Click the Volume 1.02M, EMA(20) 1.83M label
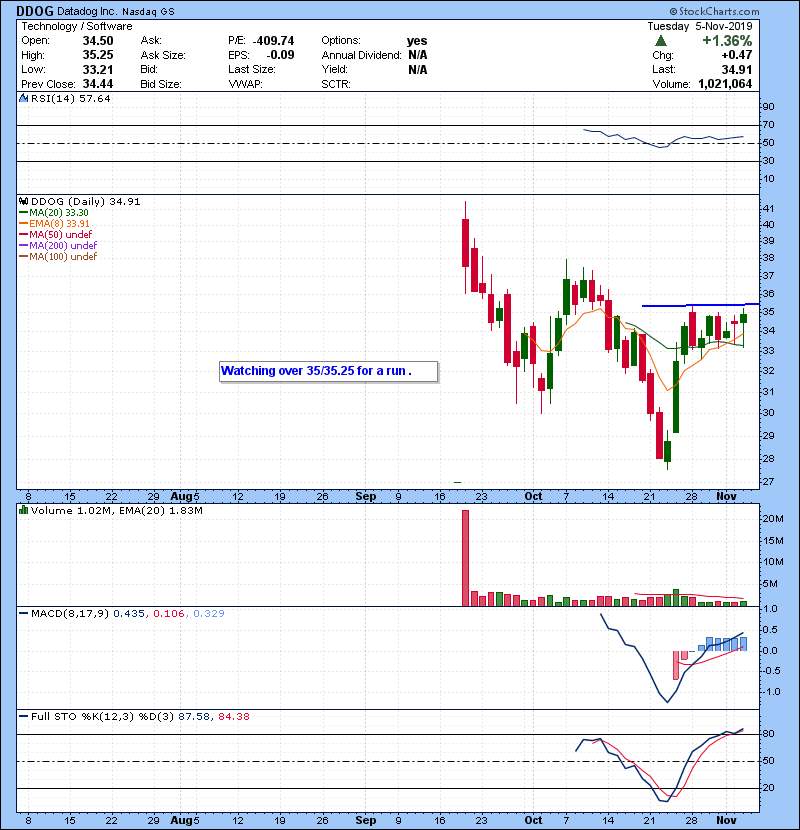 coord(116,511)
